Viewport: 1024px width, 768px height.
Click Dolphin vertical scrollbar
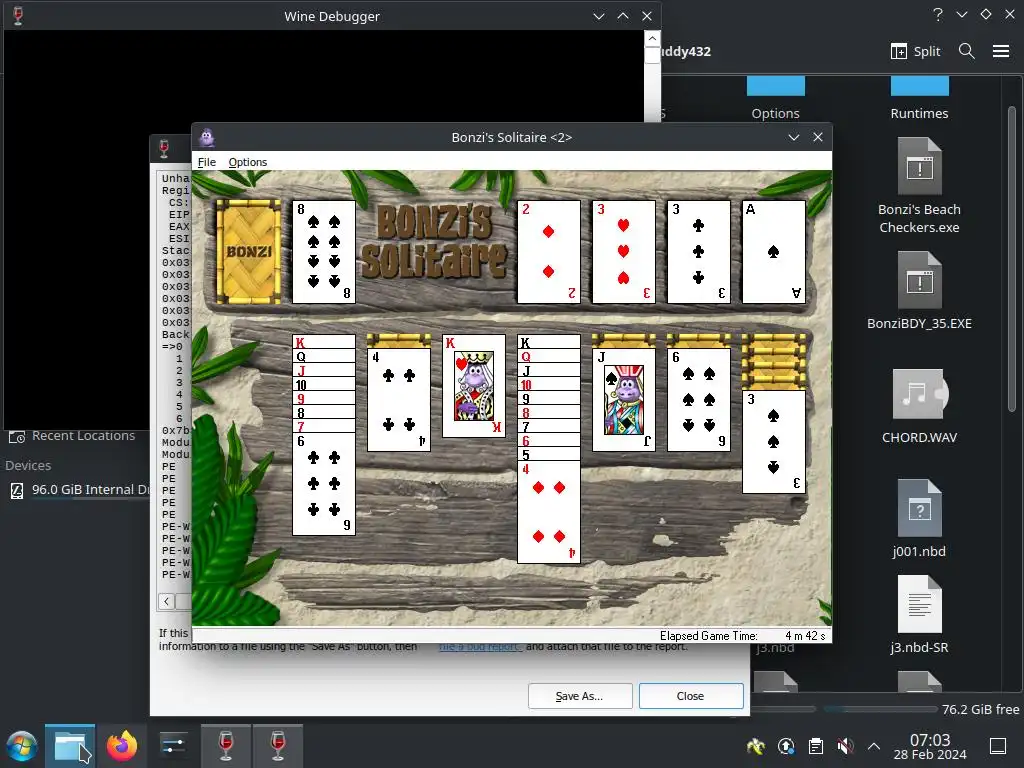[x=1012, y=258]
